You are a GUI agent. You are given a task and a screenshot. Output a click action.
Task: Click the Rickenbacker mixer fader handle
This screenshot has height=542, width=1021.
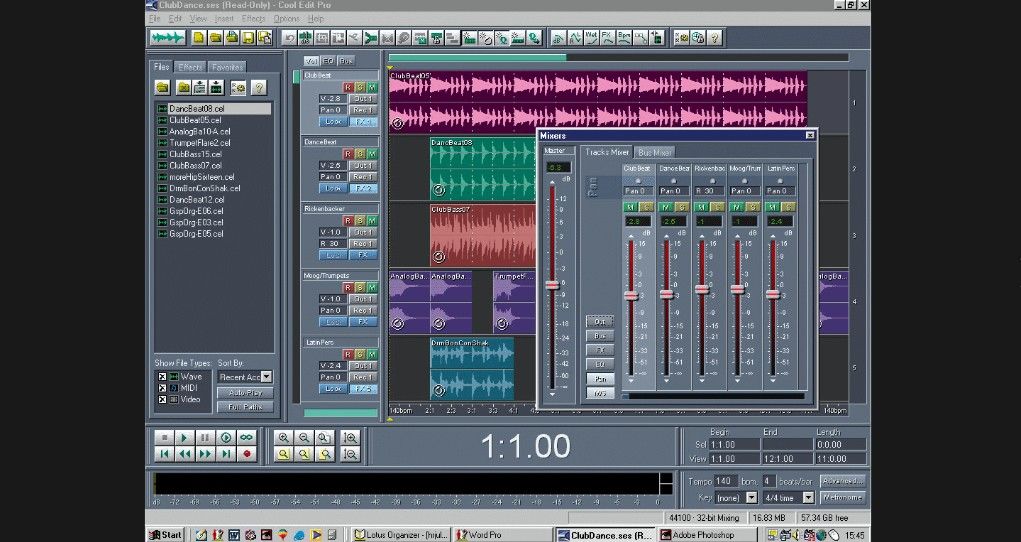(x=702, y=289)
